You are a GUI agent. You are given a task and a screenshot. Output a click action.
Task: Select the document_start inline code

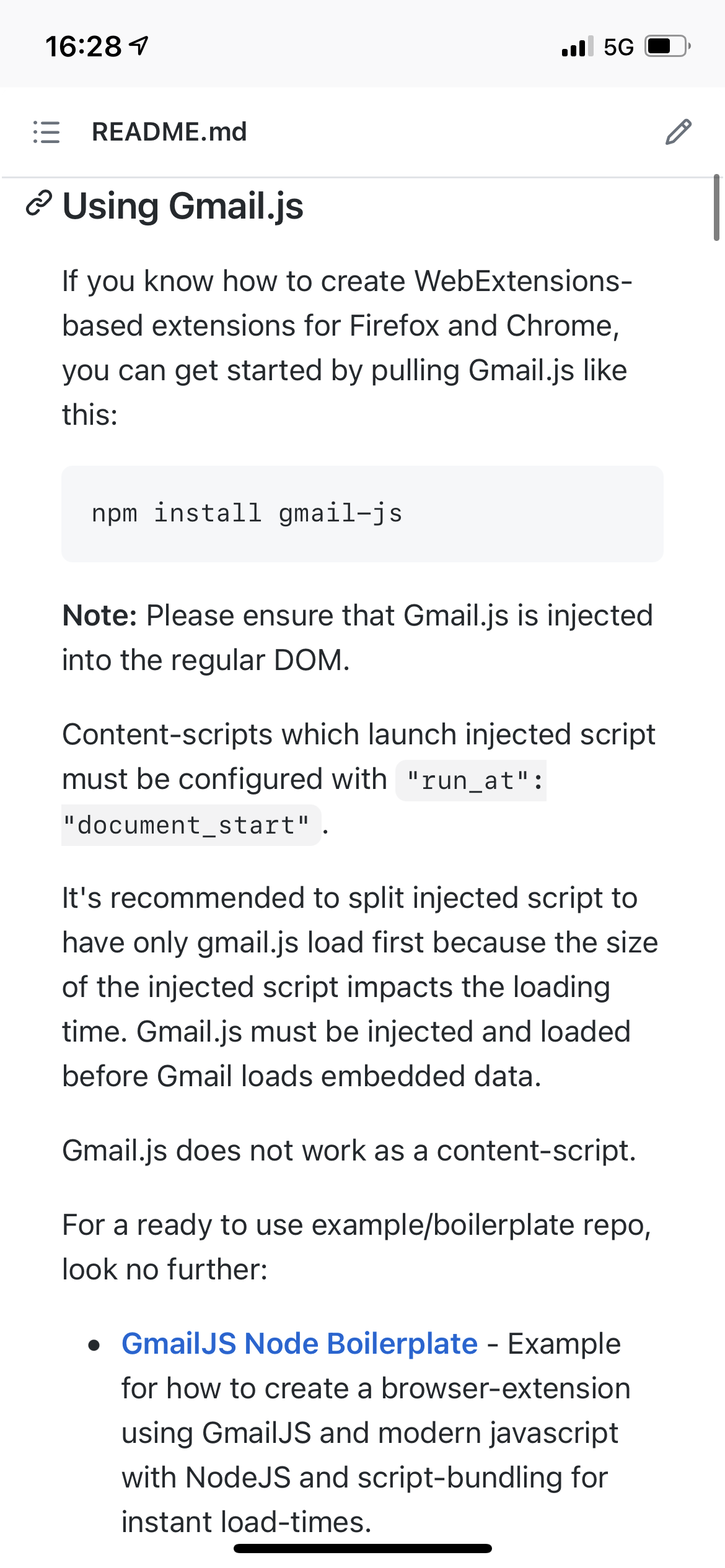pos(187,824)
